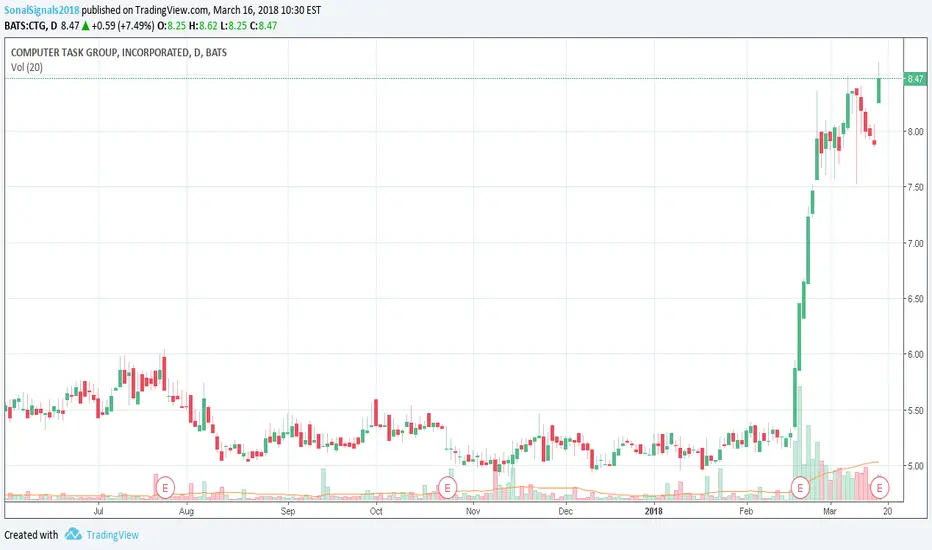Click the '2018' year axis label
932x550 pixels.
(653, 511)
